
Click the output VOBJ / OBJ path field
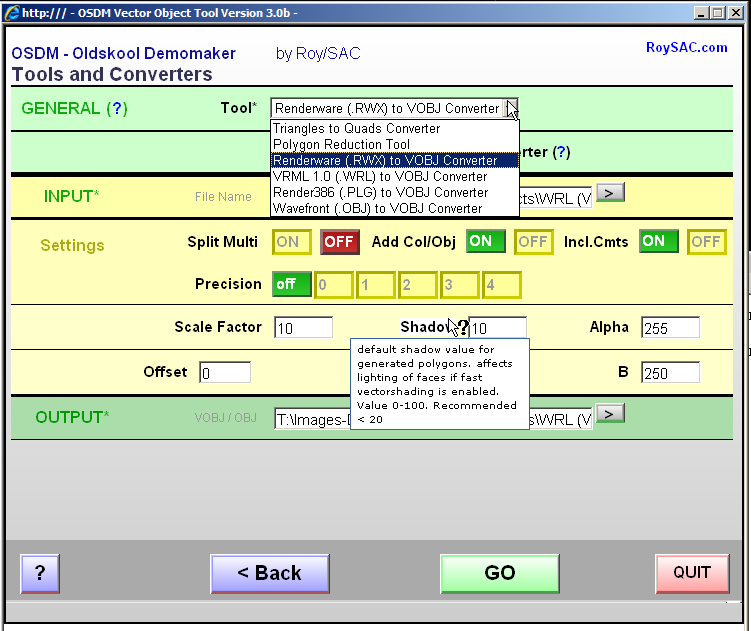click(x=433, y=419)
